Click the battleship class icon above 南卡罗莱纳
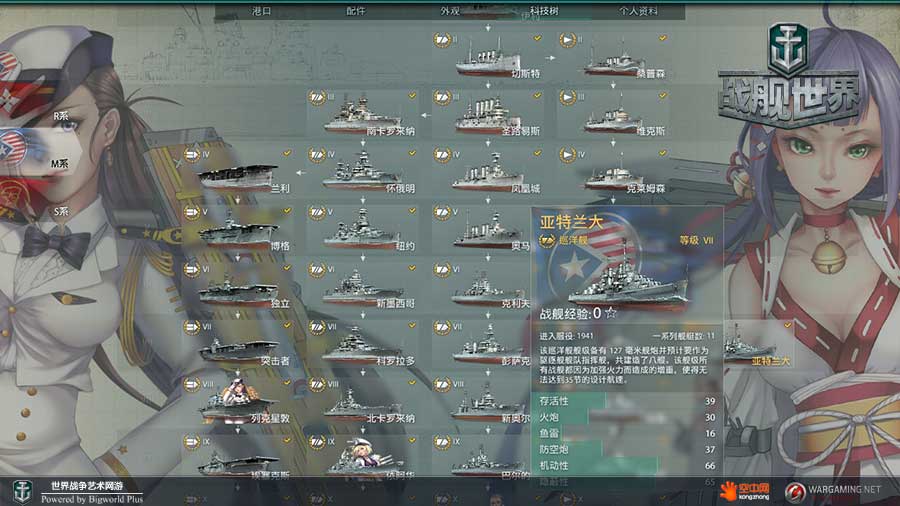Screen dimensions: 900x506 pos(317,98)
